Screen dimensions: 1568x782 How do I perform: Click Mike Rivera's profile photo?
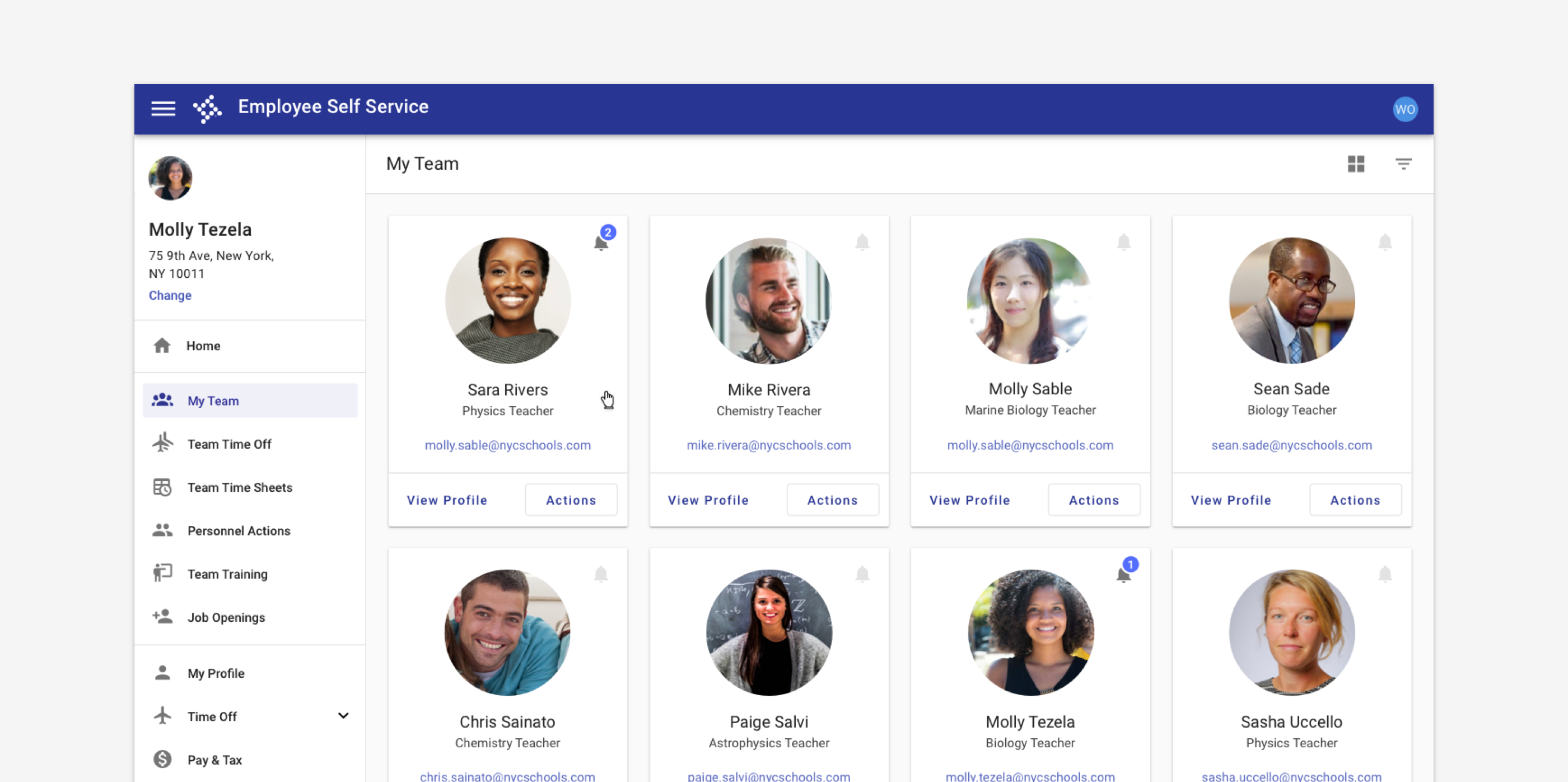tap(769, 301)
